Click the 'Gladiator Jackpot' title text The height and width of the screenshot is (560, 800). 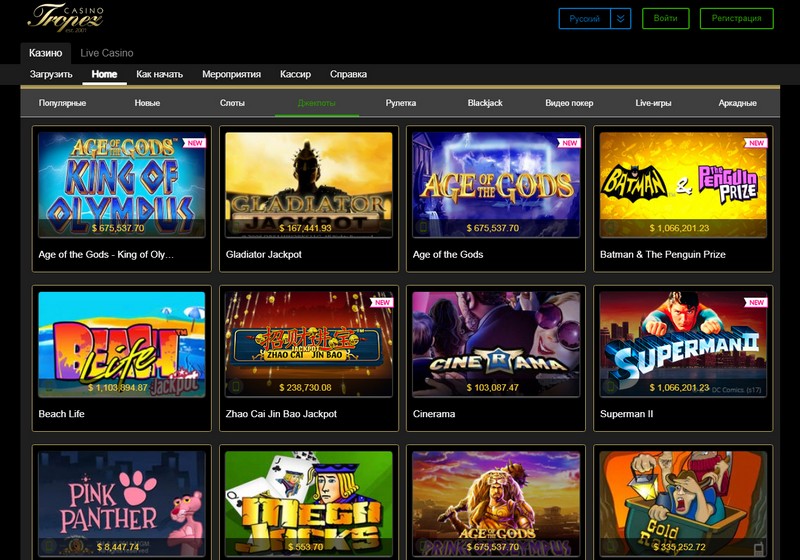264,254
